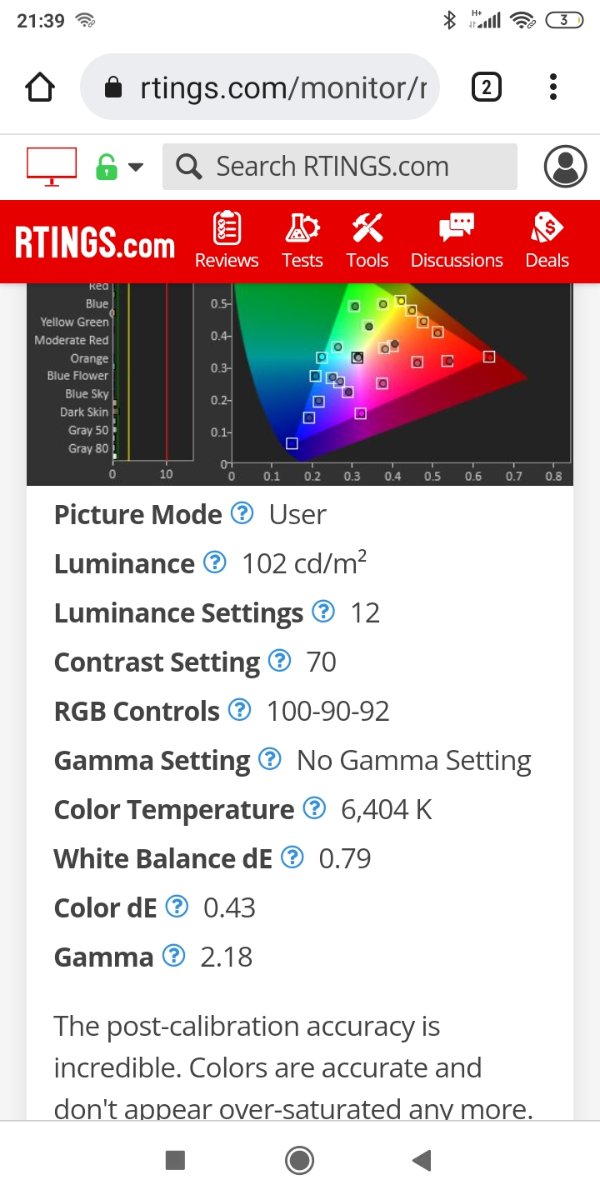This screenshot has width=600, height=1200.
Task: Open the tab switcher showing 2 tabs
Action: click(x=485, y=88)
